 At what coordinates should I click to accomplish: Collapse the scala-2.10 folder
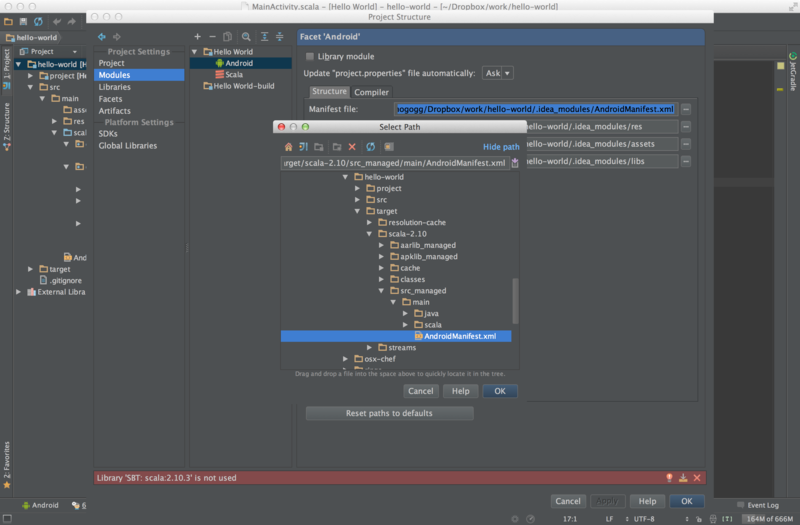[369, 234]
